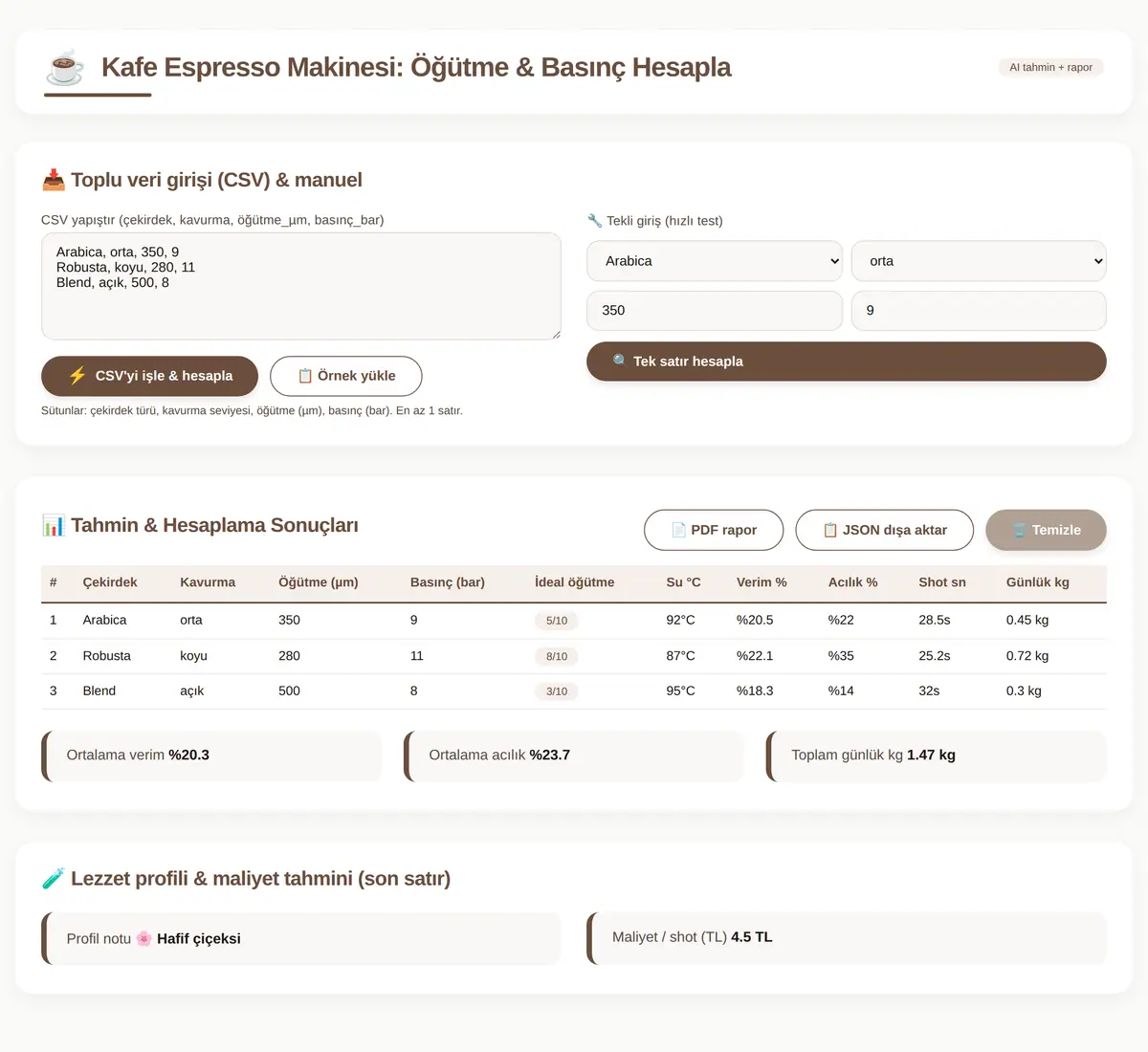Click the wrench icon near Tekli giriş

pyautogui.click(x=594, y=221)
